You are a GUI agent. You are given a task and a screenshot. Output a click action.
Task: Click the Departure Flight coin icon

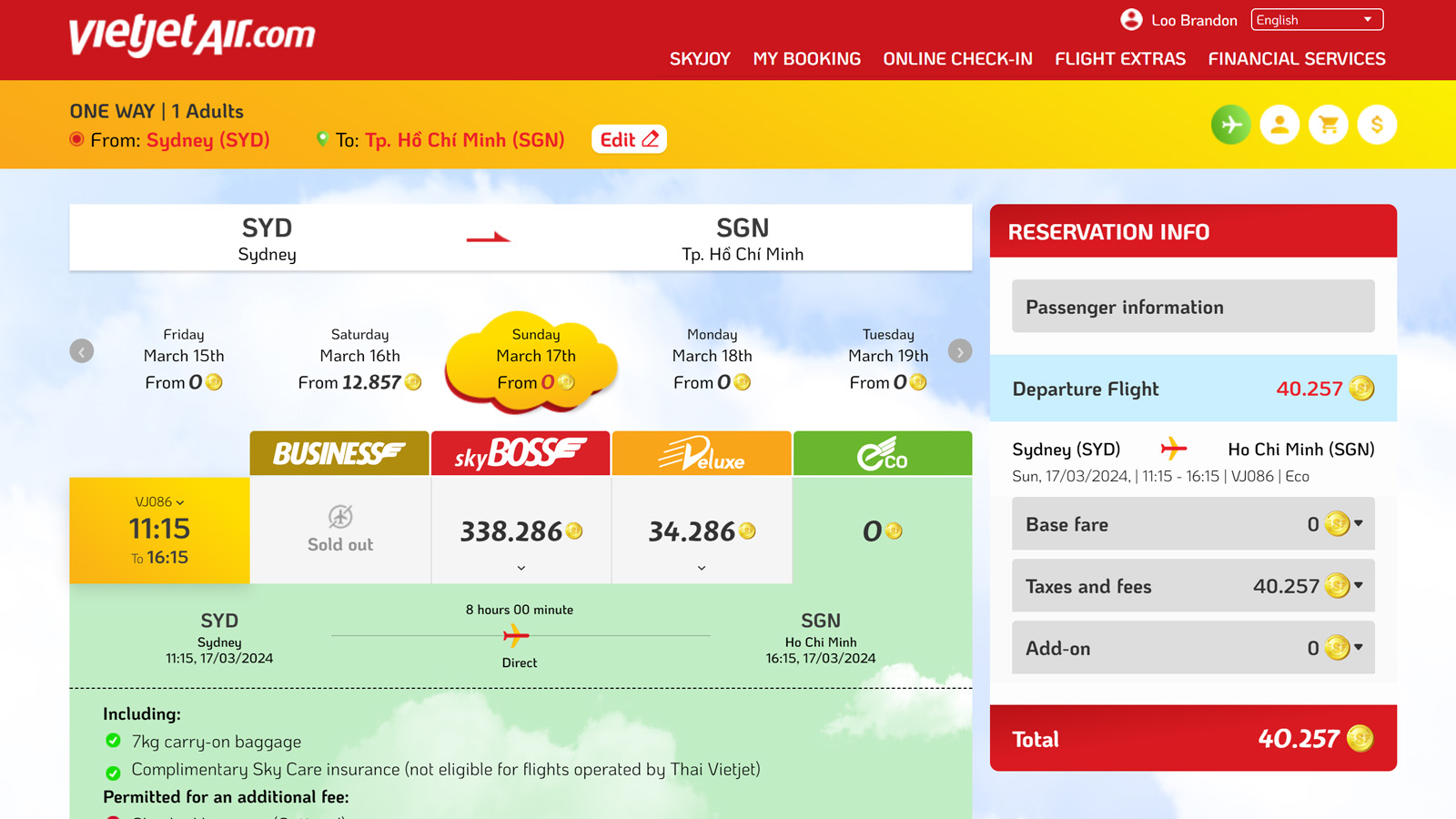1361,389
